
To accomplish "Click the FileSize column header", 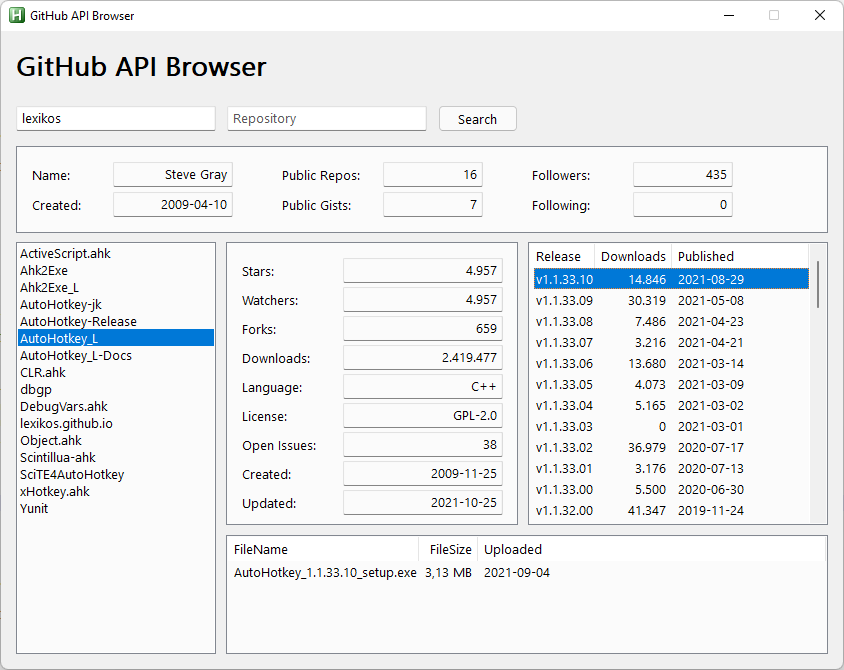I will coord(448,549).
